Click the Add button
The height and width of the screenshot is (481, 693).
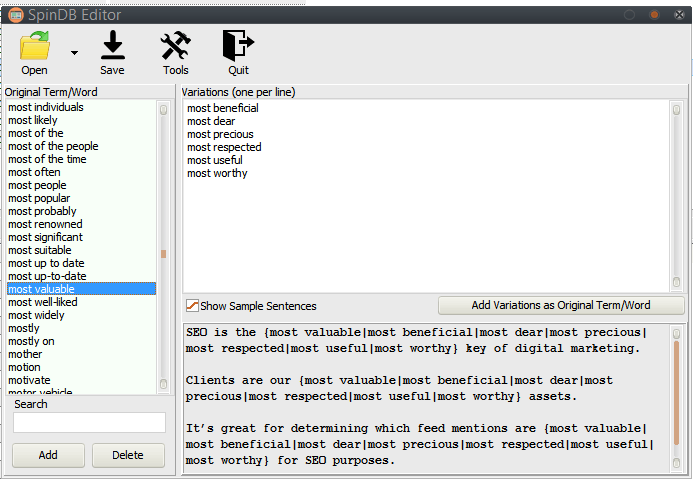pos(48,455)
